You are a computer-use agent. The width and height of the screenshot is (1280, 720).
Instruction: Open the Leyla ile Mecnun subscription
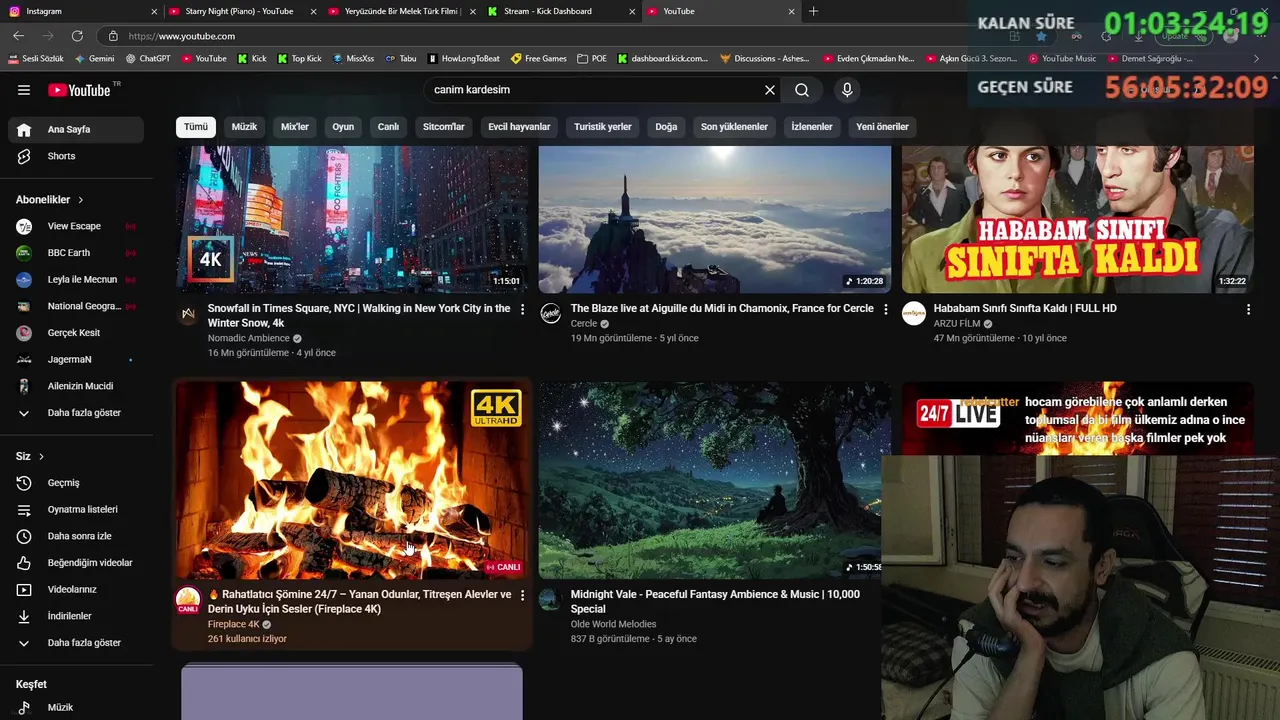tap(76, 279)
